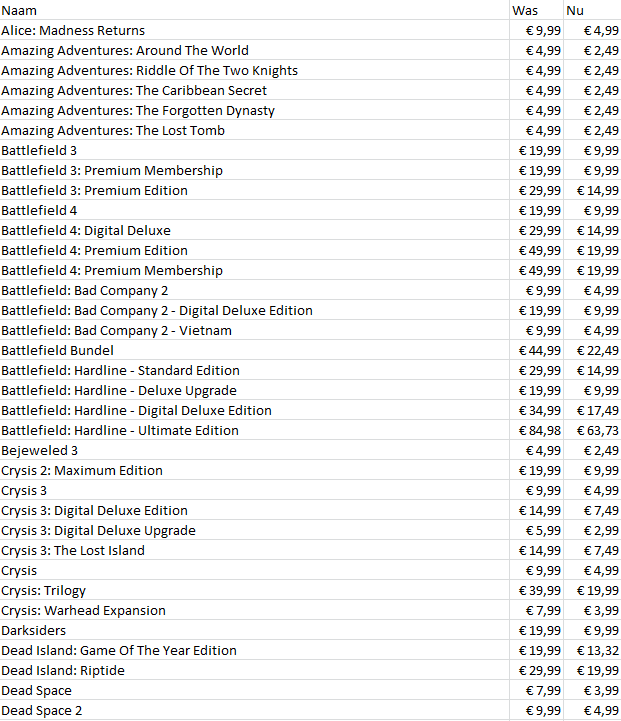Select the Battlefield 4 name cell
The width and height of the screenshot is (621, 721).
pos(255,210)
